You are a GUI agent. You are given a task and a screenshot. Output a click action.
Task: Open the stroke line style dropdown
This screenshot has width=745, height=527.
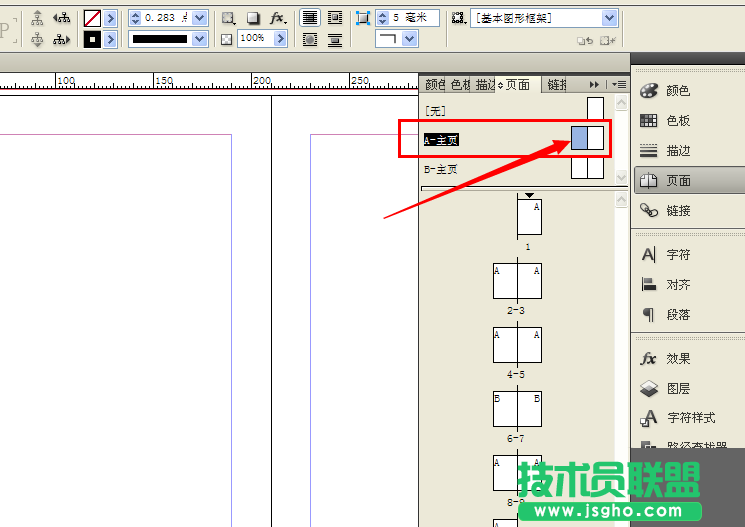point(199,39)
